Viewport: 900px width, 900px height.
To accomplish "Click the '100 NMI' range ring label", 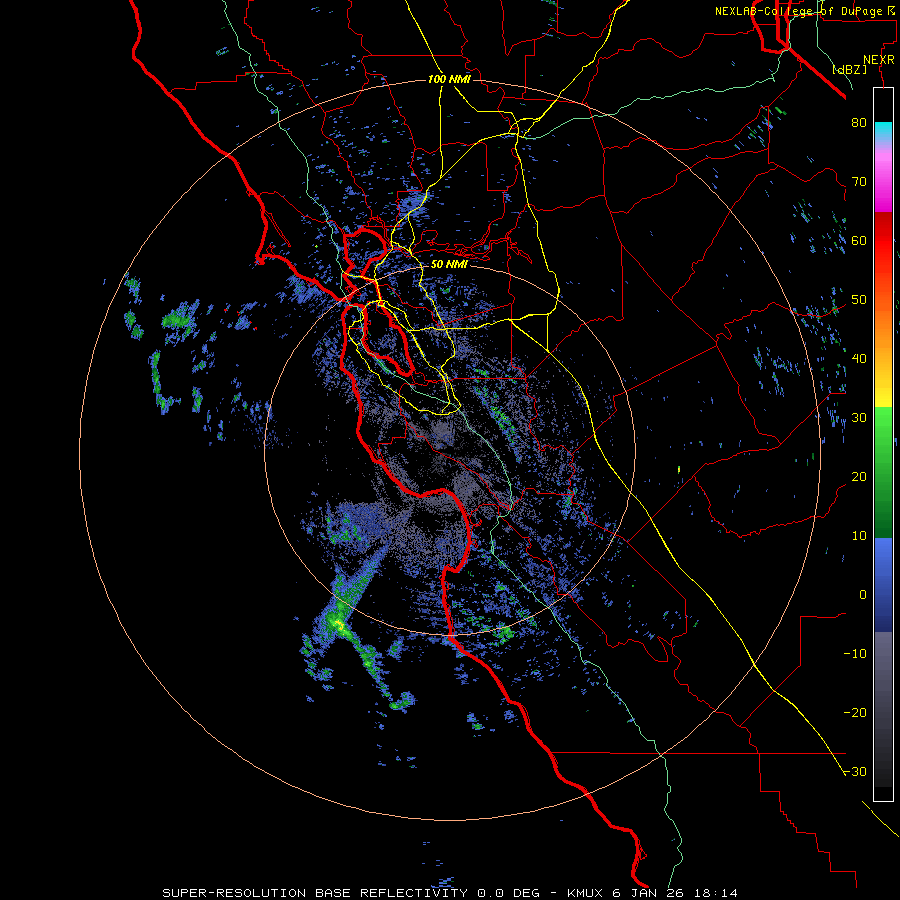I will pos(449,79).
